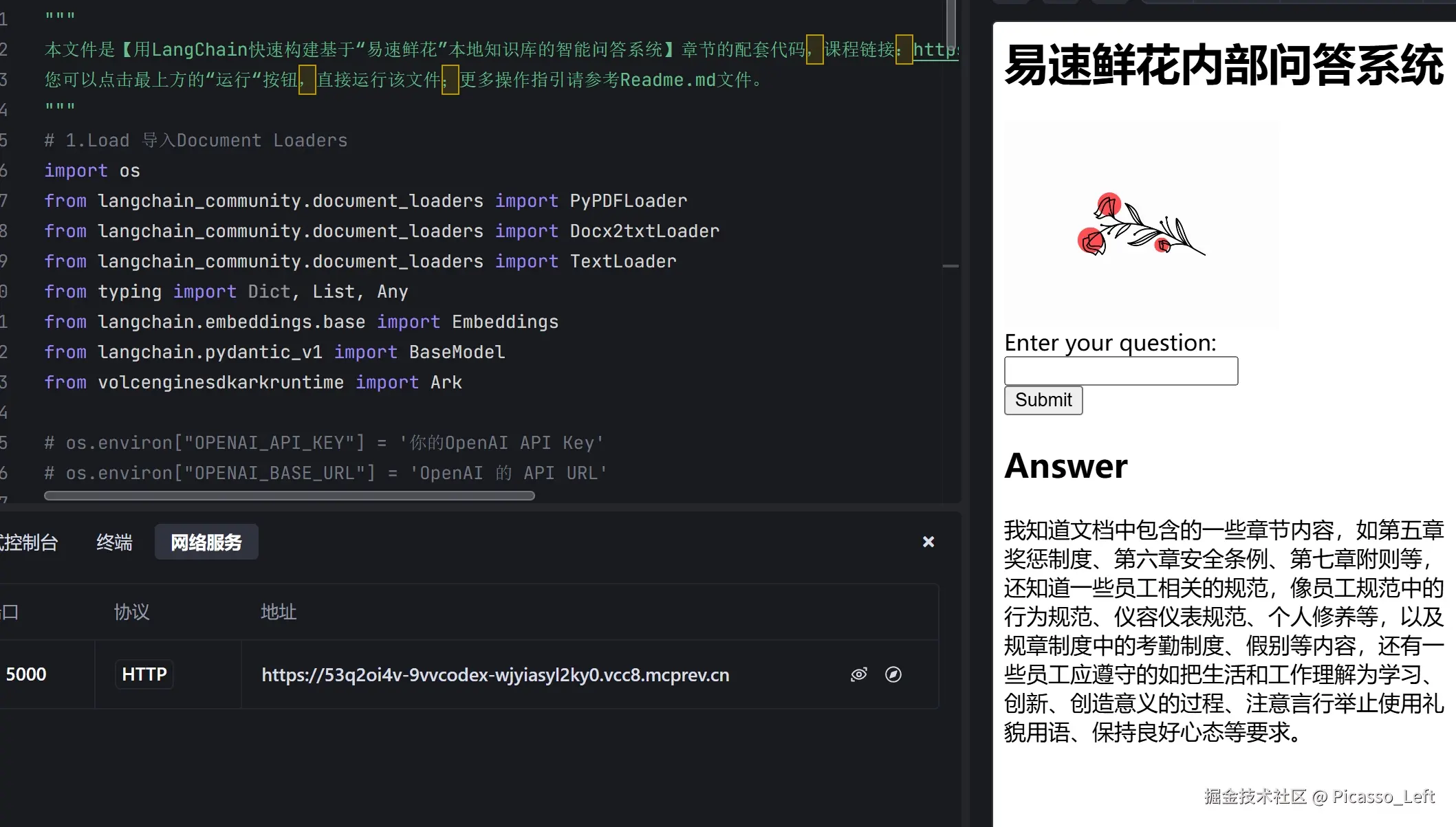This screenshot has width=1456, height=827.
Task: Close the bottom panel with the X
Action: 928,542
